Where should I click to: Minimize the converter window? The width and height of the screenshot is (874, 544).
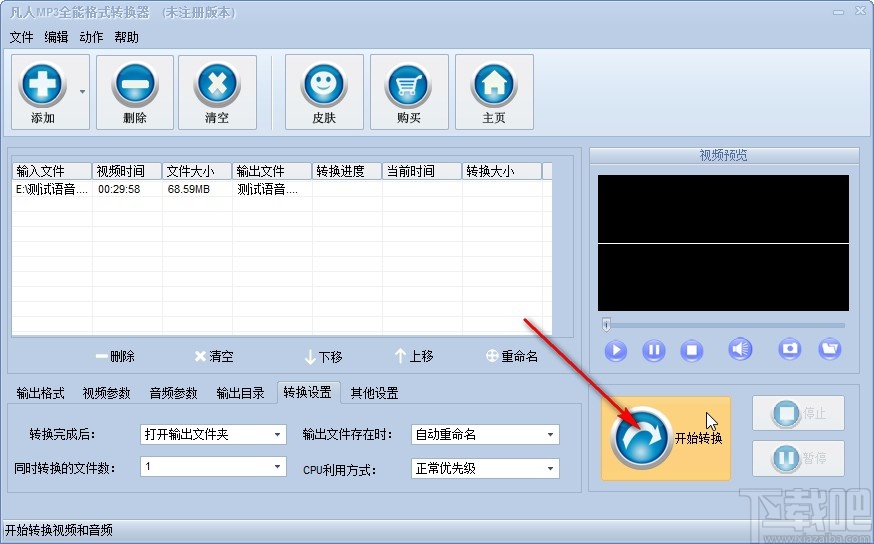click(839, 12)
